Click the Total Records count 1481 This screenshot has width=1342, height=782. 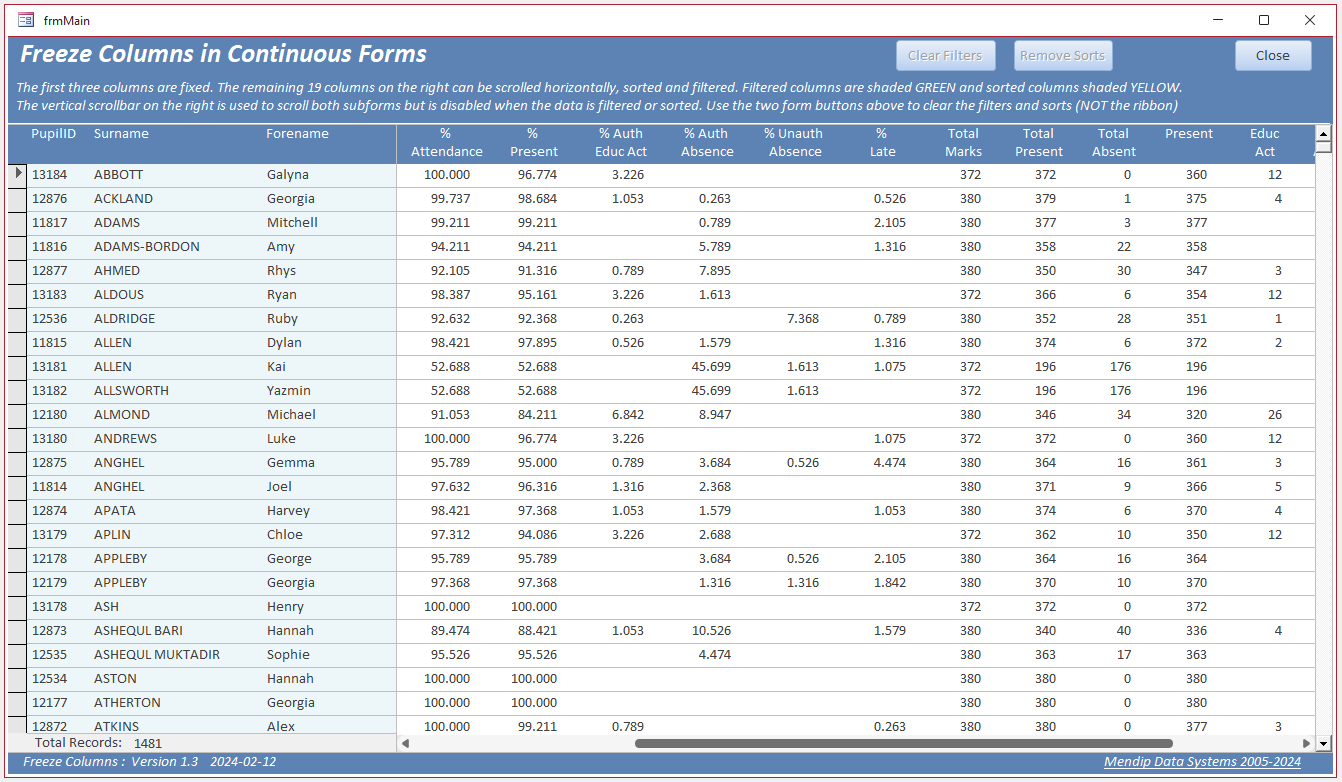[147, 743]
